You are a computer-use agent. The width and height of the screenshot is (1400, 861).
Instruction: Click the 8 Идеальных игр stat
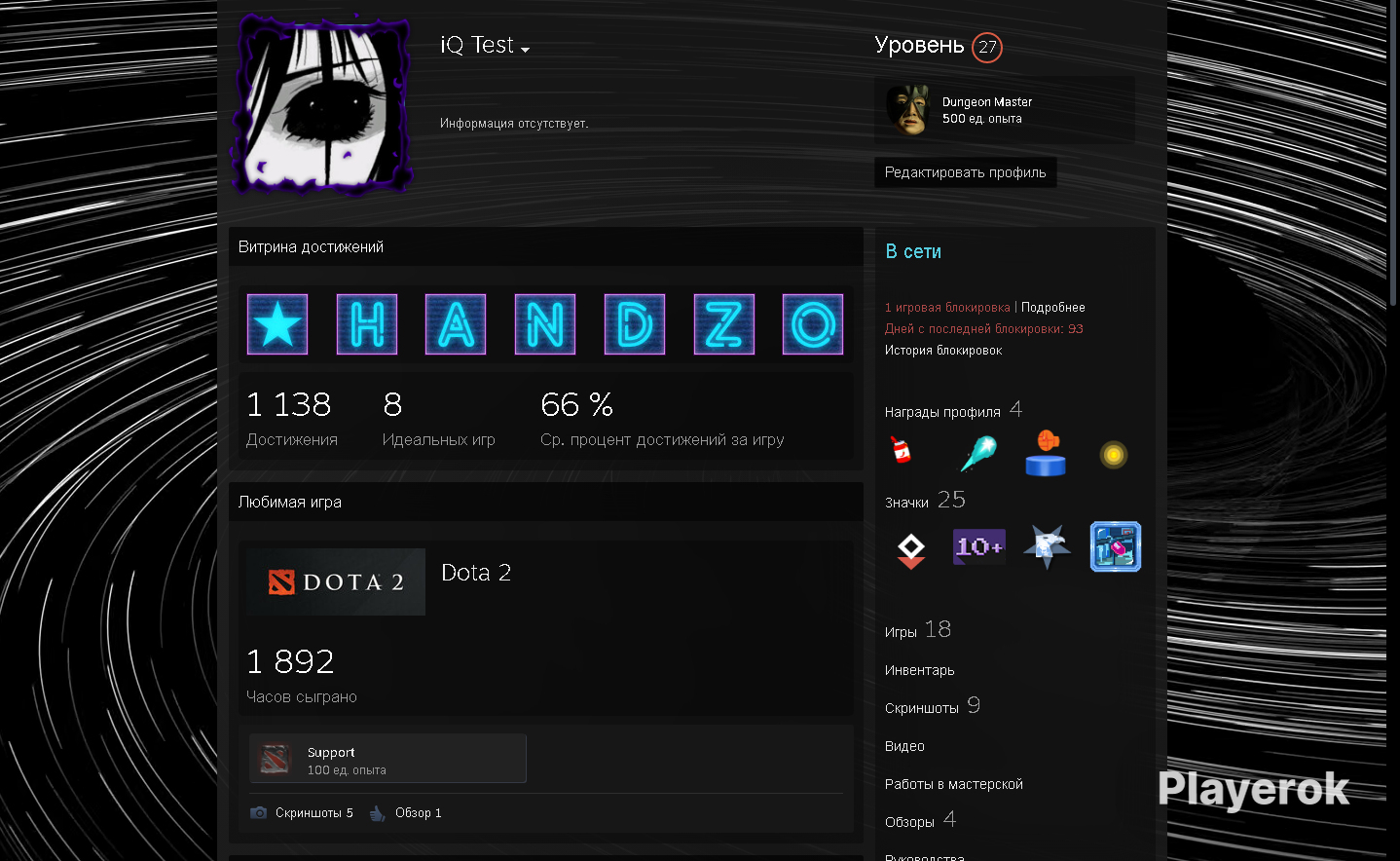coord(439,419)
